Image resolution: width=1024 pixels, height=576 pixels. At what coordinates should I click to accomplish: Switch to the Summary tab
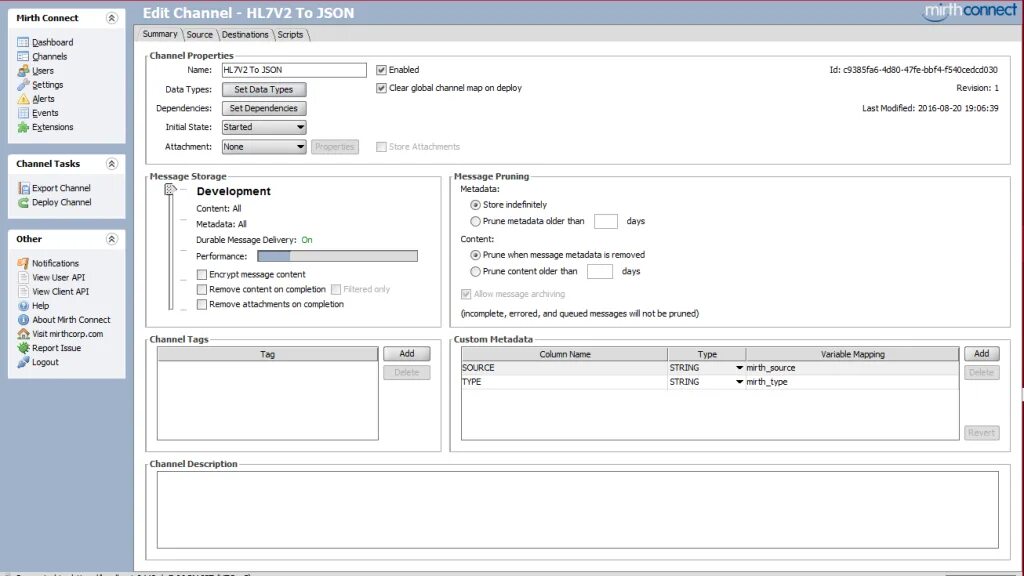coord(159,34)
